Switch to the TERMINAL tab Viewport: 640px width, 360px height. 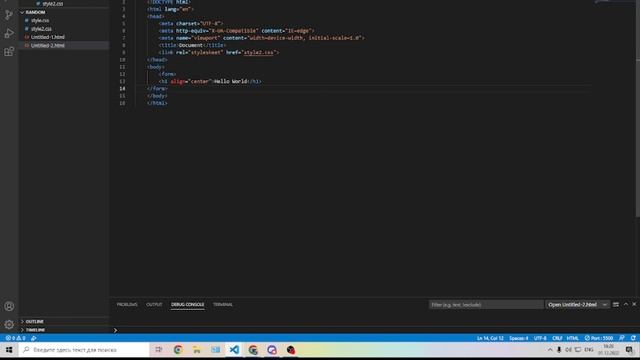[223, 304]
